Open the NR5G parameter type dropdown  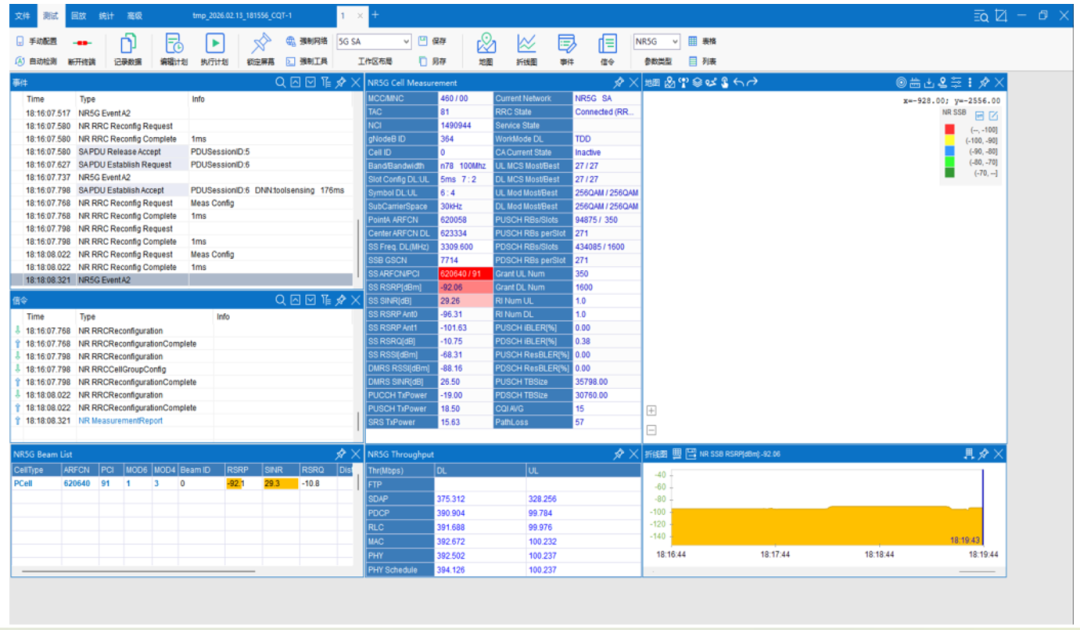pyautogui.click(x=656, y=41)
